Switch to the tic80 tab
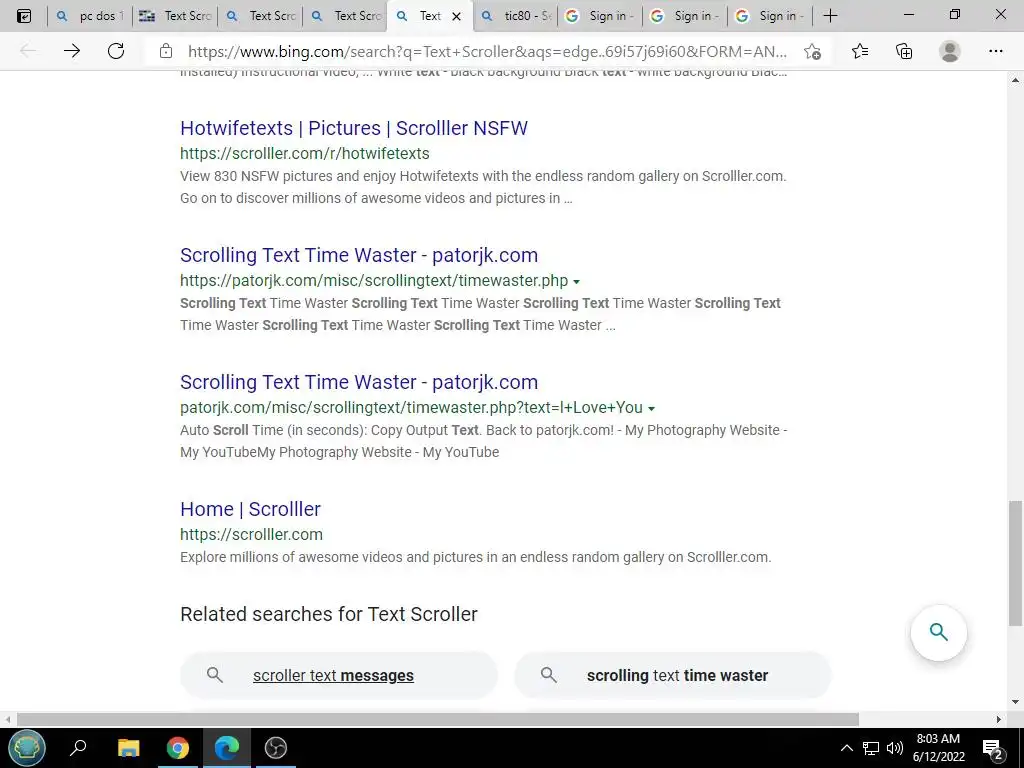This screenshot has height=768, width=1024. point(516,16)
